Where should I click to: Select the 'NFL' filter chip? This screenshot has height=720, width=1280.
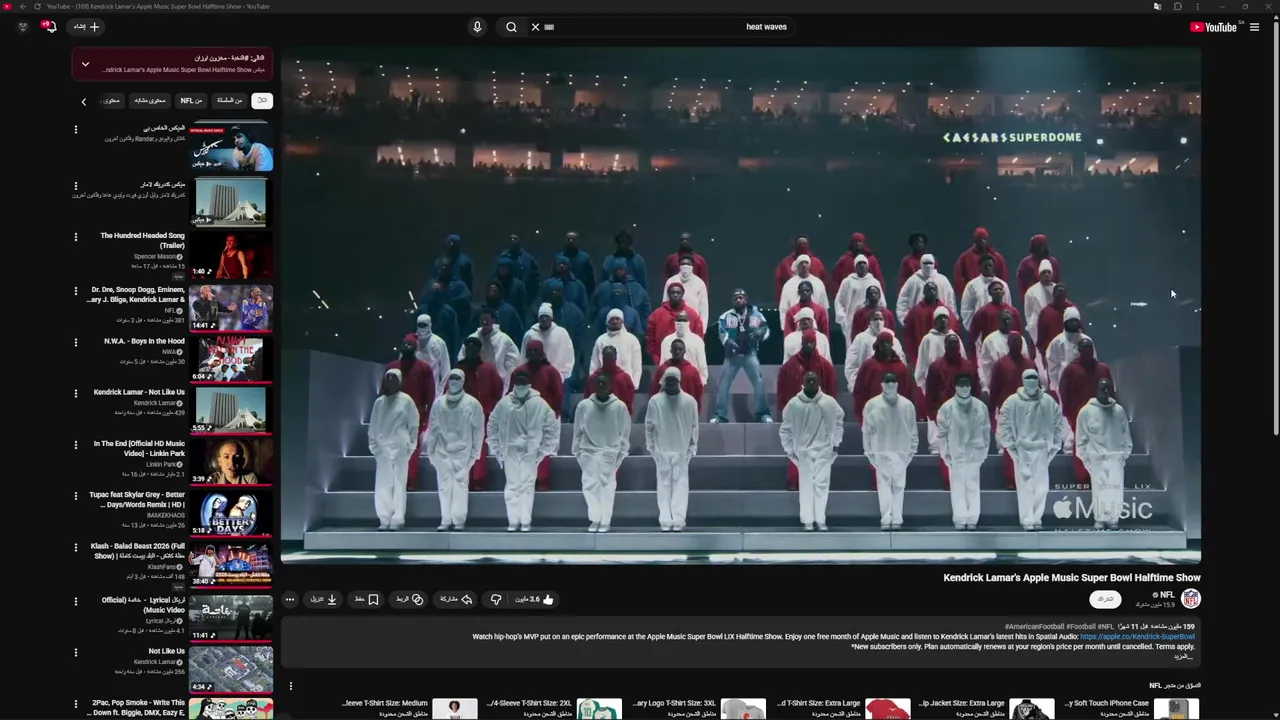click(191, 100)
